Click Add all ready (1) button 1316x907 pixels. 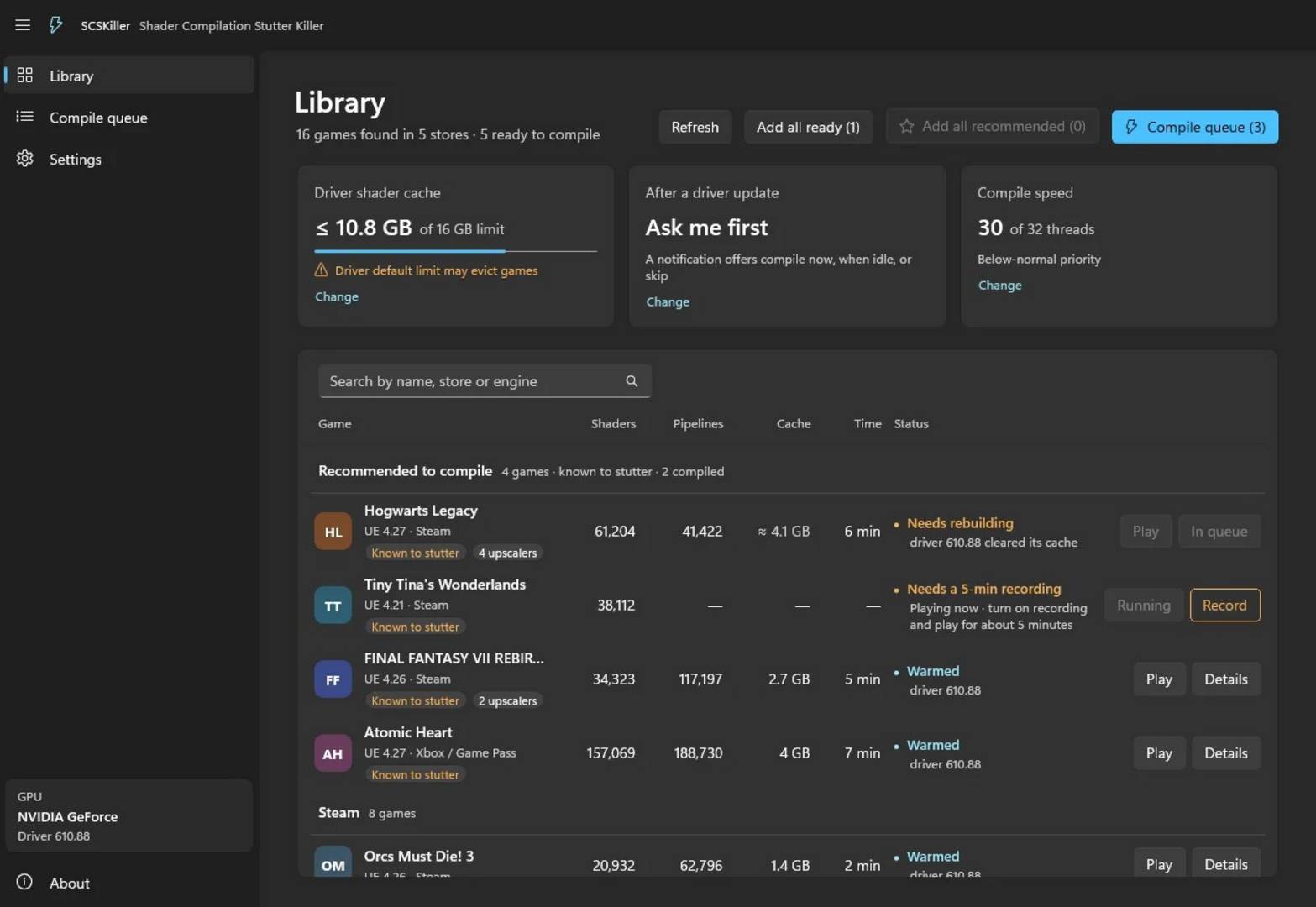click(x=808, y=127)
